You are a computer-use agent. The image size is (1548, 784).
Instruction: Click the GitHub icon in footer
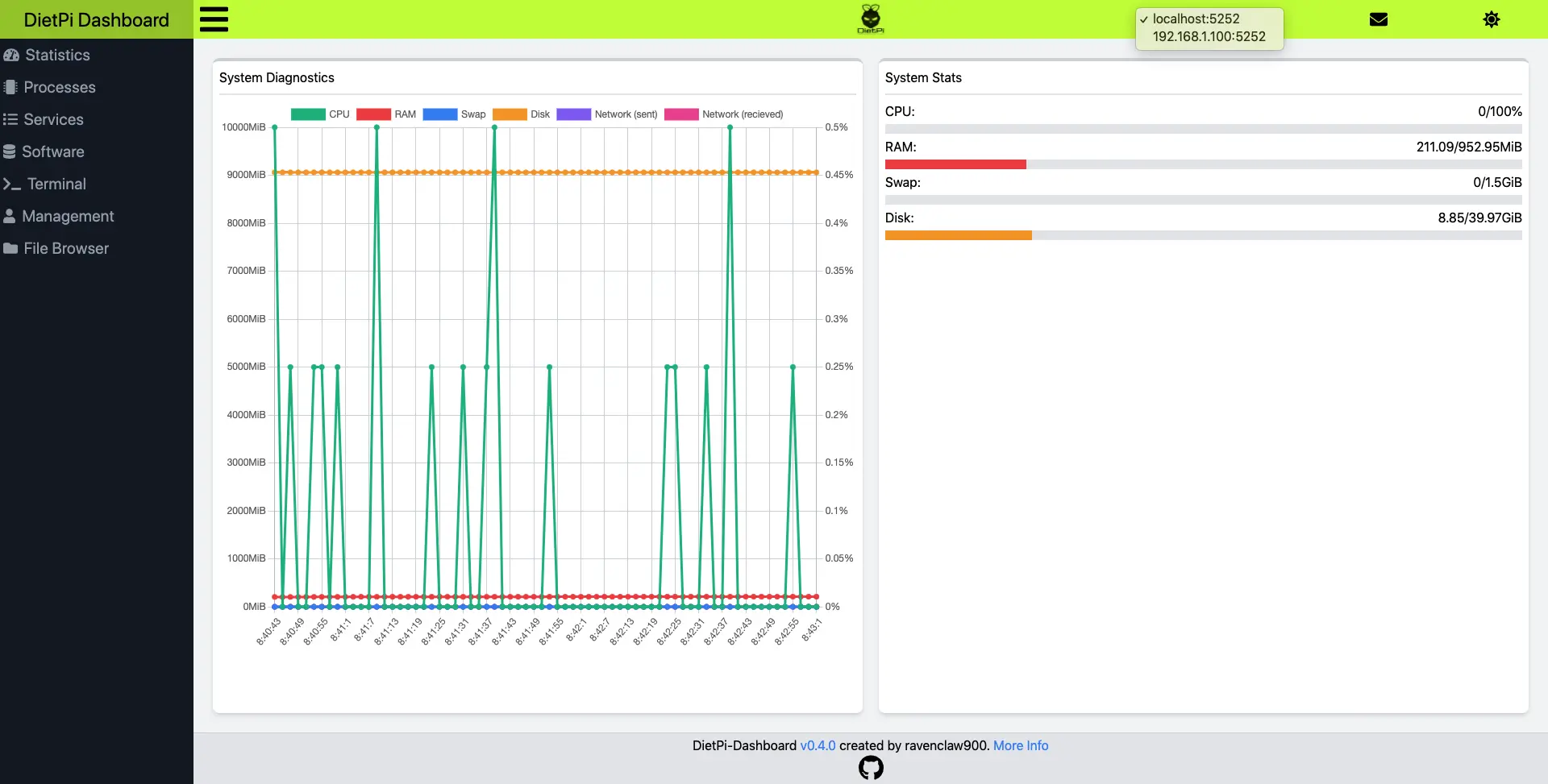pyautogui.click(x=871, y=767)
